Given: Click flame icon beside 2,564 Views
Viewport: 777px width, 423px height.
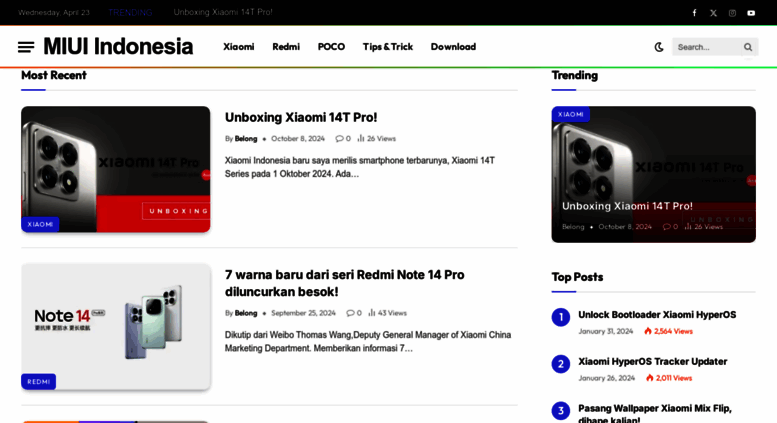Looking at the screenshot, I should click(648, 331).
